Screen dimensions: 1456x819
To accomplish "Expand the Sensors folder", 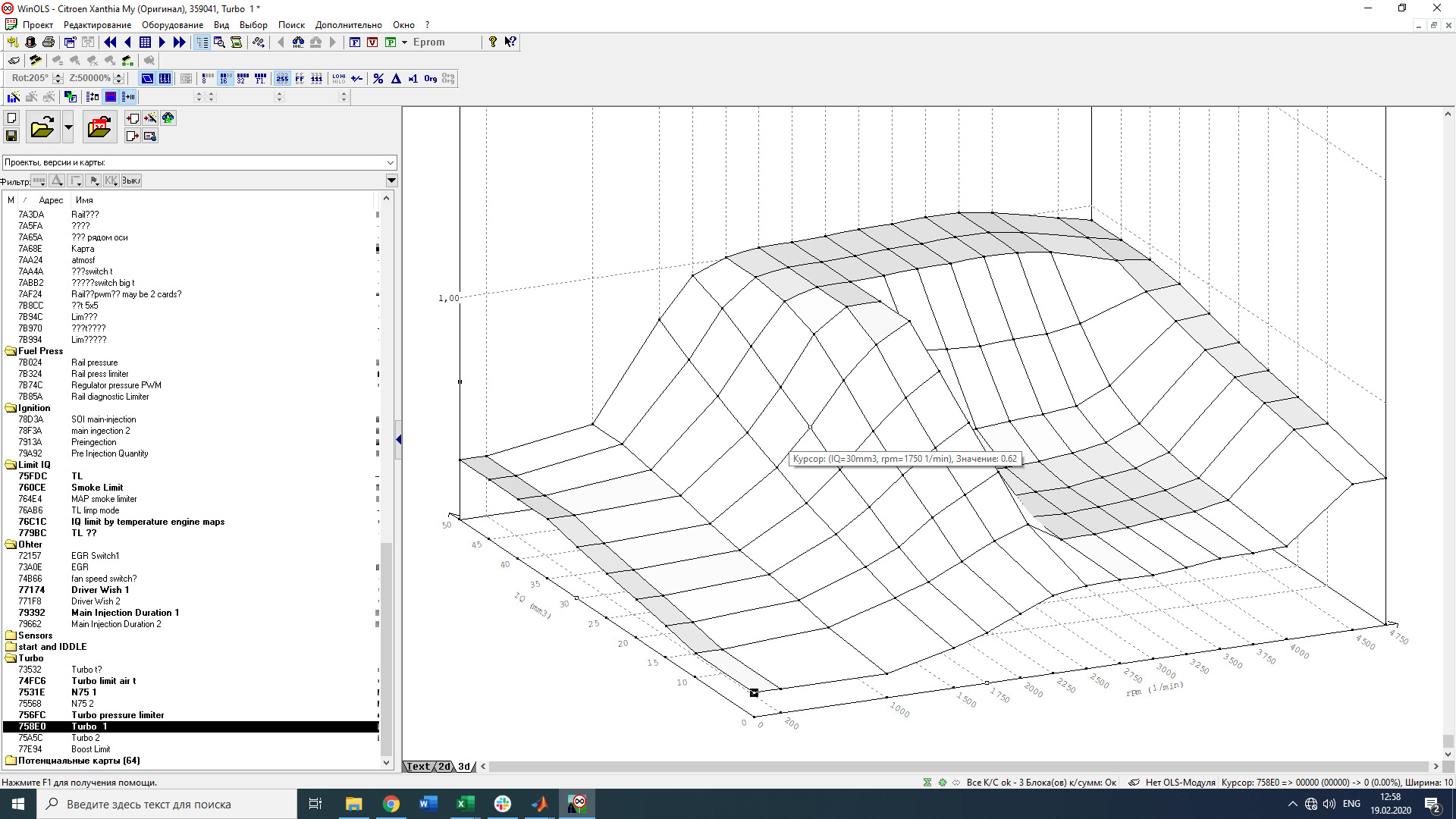I will pos(11,635).
